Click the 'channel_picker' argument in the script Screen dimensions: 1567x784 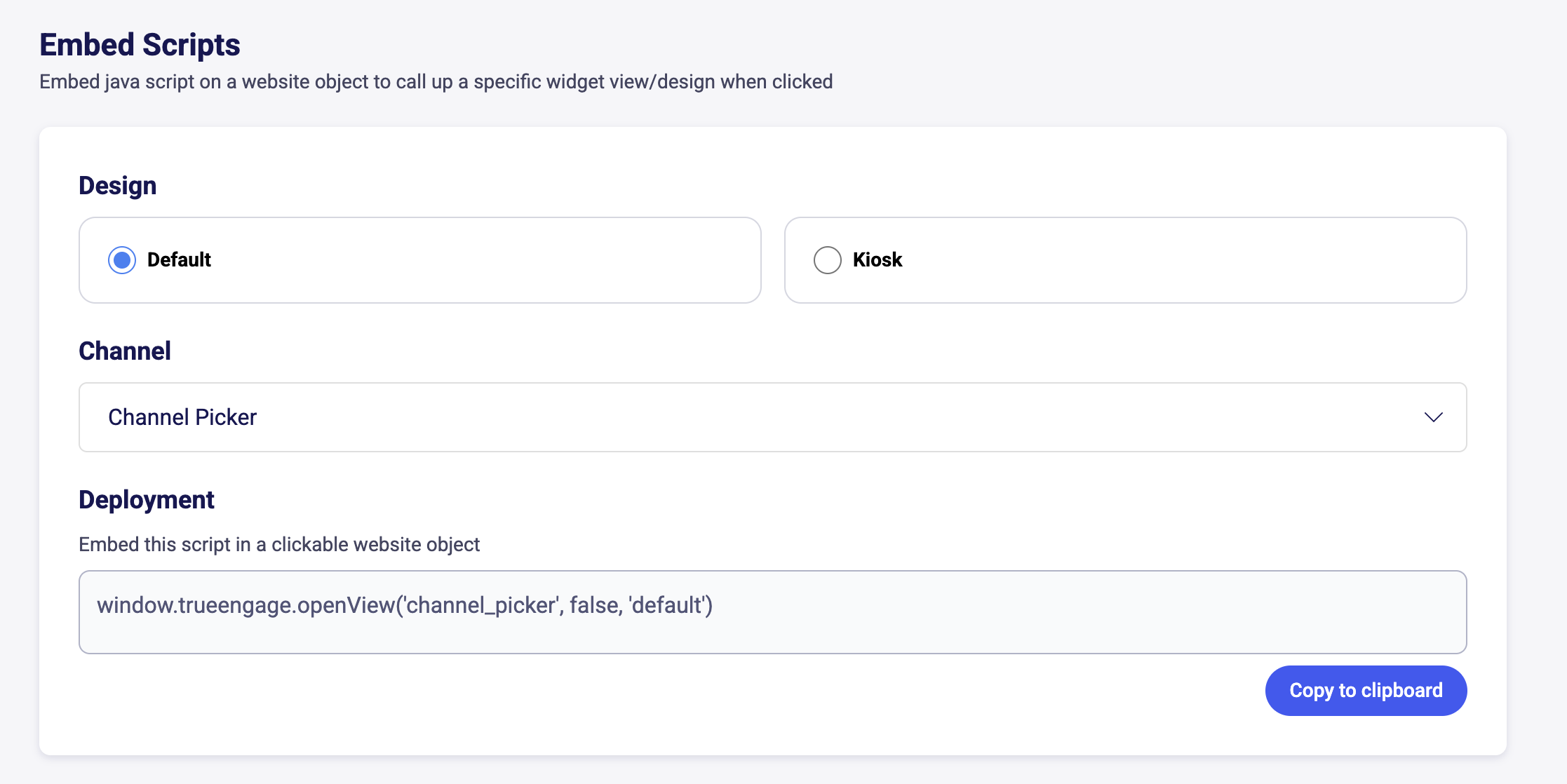[x=481, y=605]
